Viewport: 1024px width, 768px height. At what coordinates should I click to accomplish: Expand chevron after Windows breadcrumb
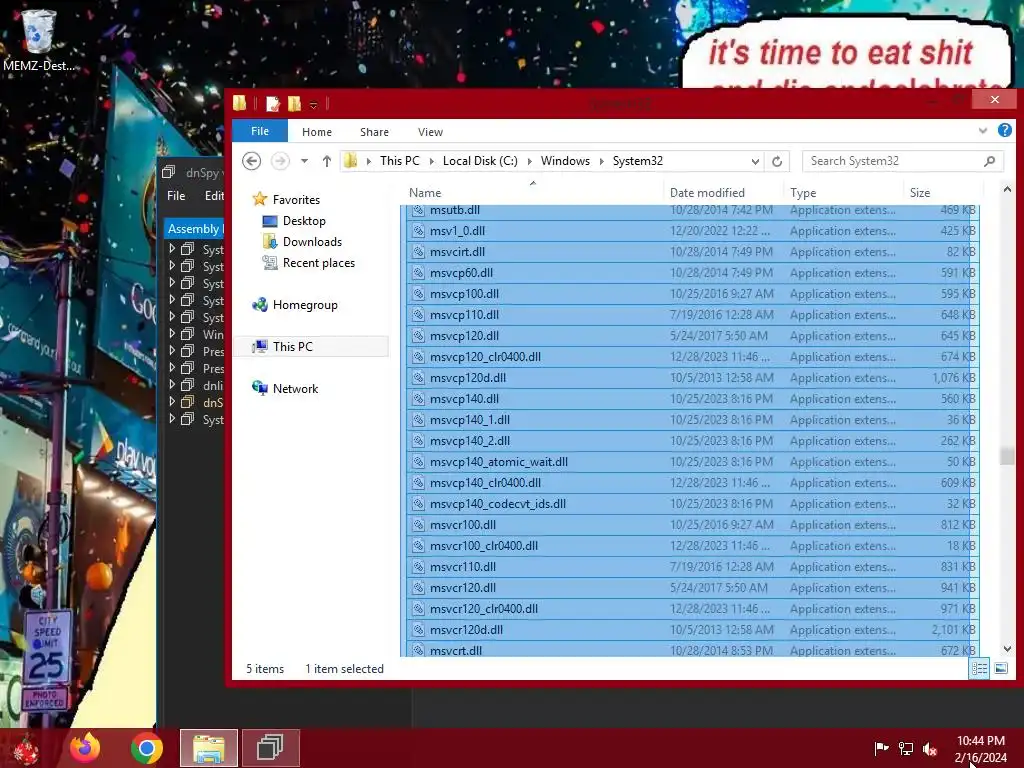point(601,161)
